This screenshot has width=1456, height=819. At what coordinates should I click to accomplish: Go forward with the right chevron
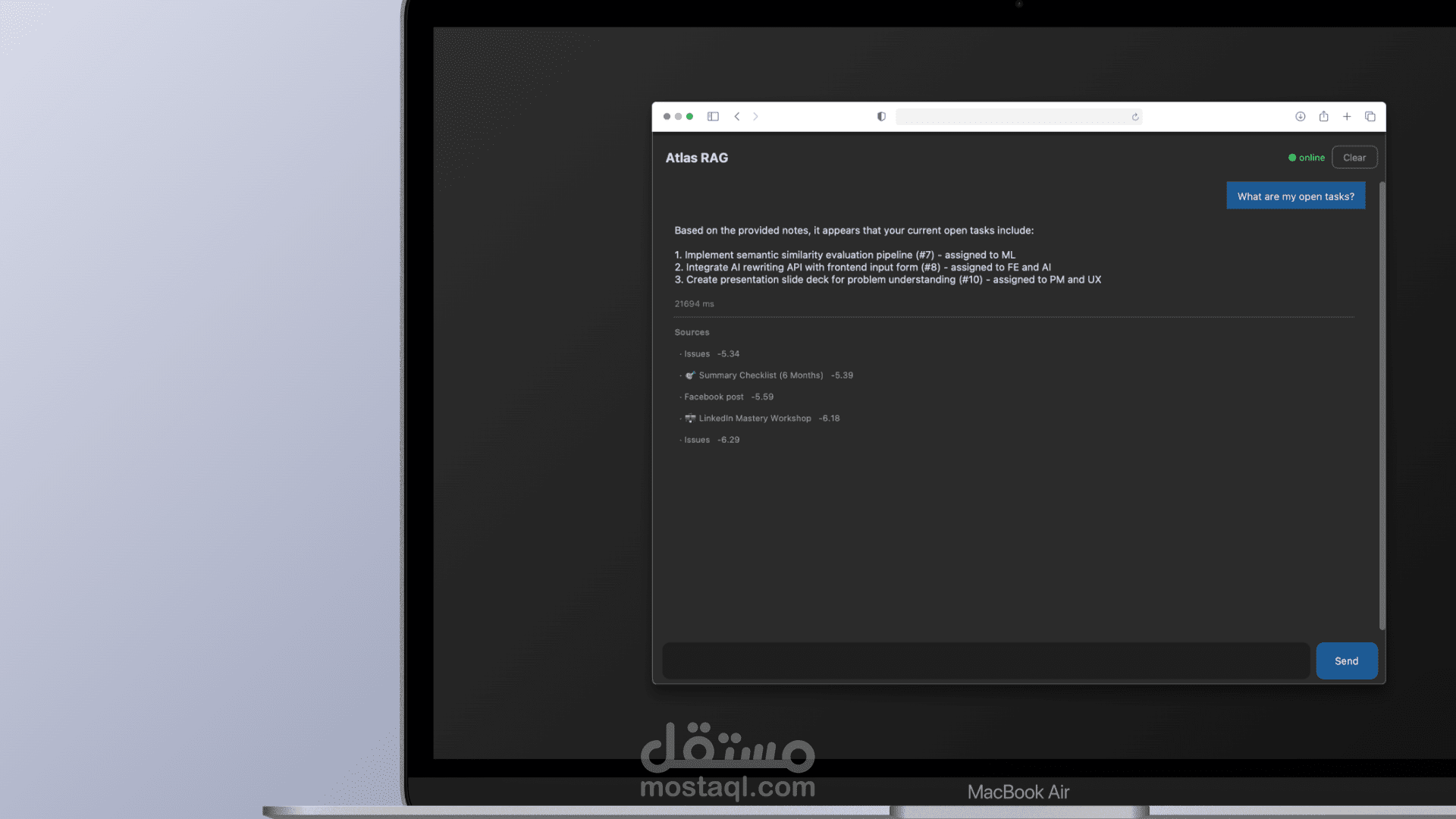(x=755, y=116)
